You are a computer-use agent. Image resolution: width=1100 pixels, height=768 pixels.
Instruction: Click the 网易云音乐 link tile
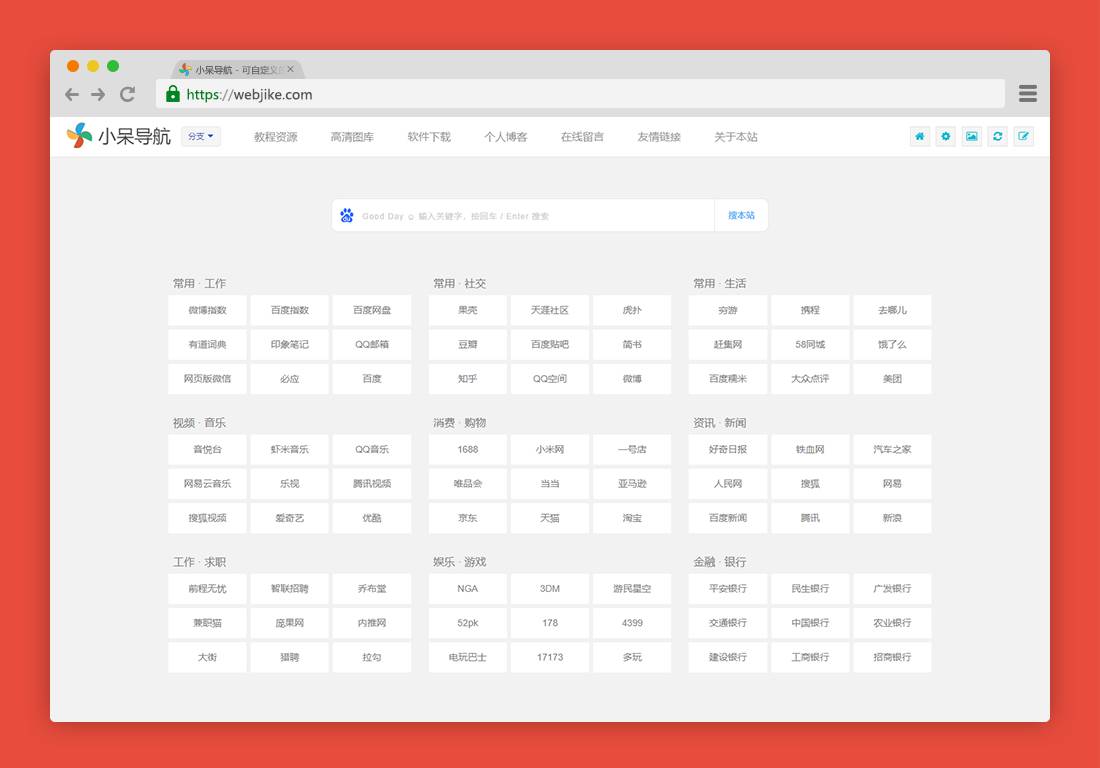tap(207, 484)
